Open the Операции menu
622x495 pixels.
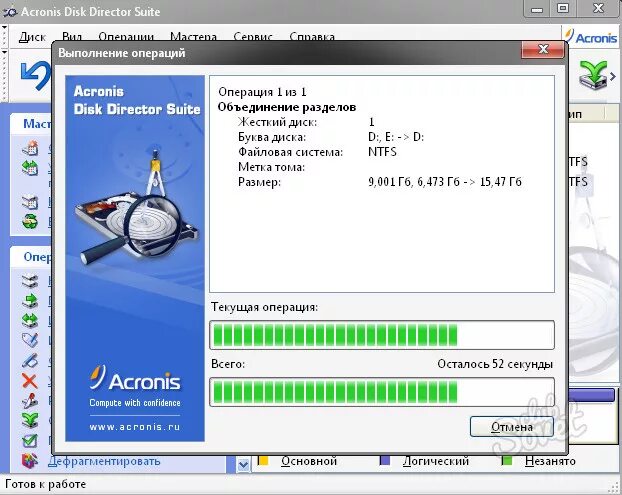click(x=126, y=37)
